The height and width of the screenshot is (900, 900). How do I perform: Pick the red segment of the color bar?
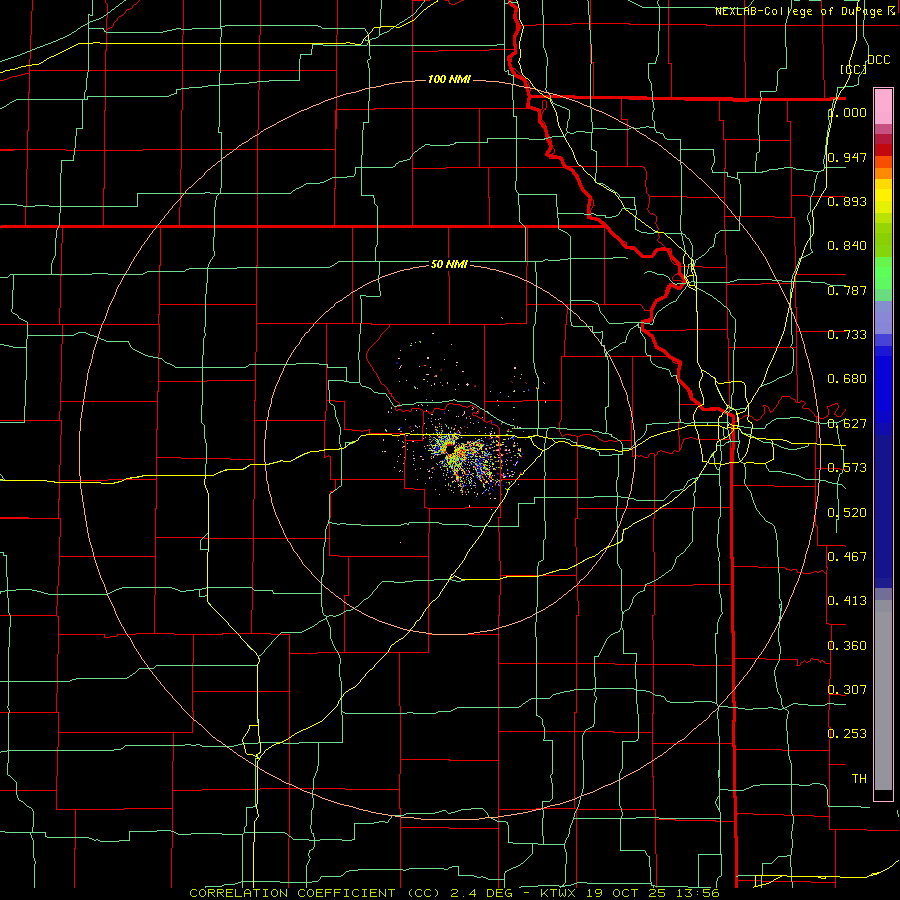883,149
